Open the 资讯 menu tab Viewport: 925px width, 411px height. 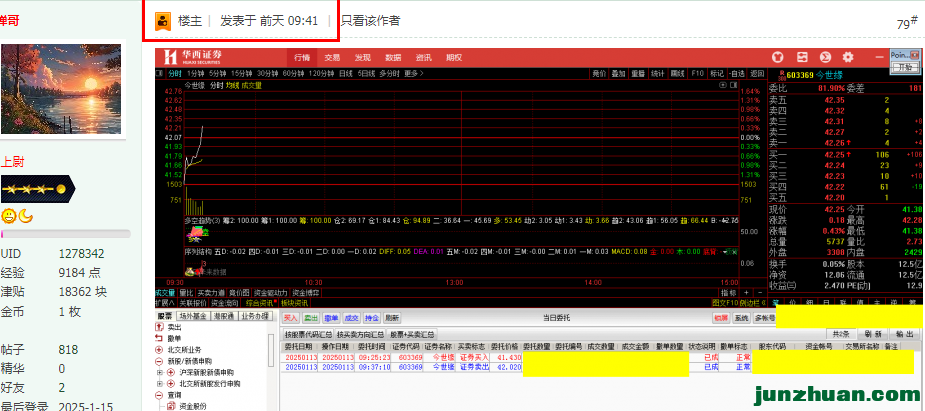pos(424,57)
